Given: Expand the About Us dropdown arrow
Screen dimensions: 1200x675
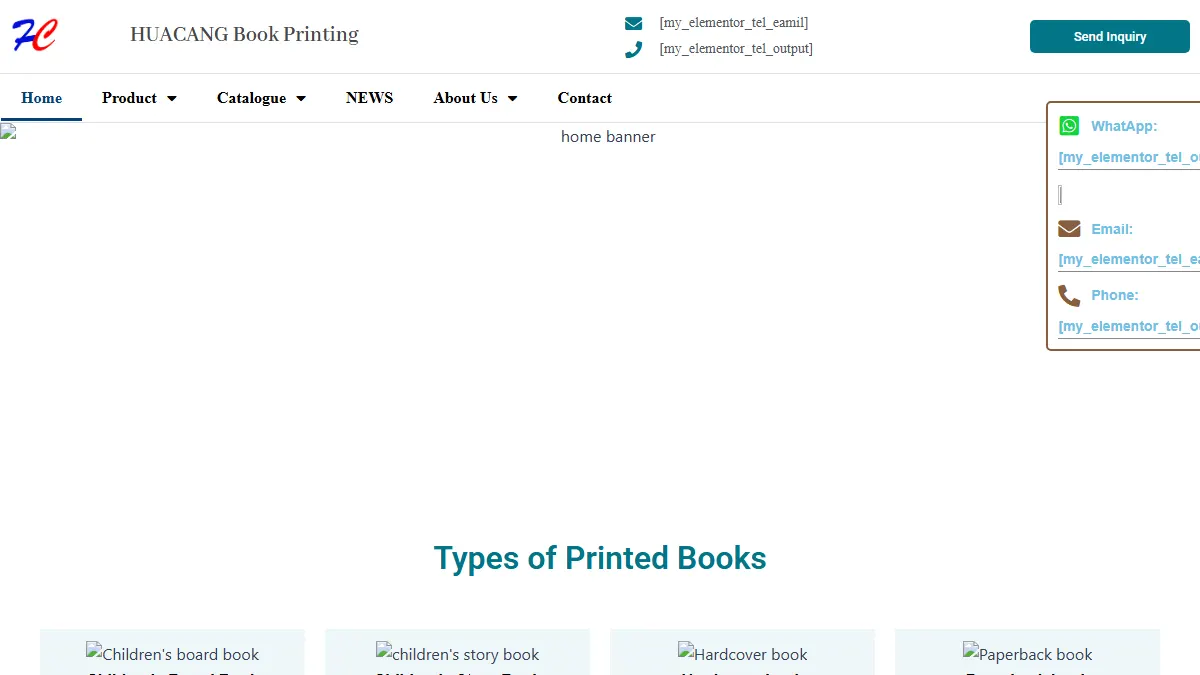Looking at the screenshot, I should pyautogui.click(x=513, y=98).
